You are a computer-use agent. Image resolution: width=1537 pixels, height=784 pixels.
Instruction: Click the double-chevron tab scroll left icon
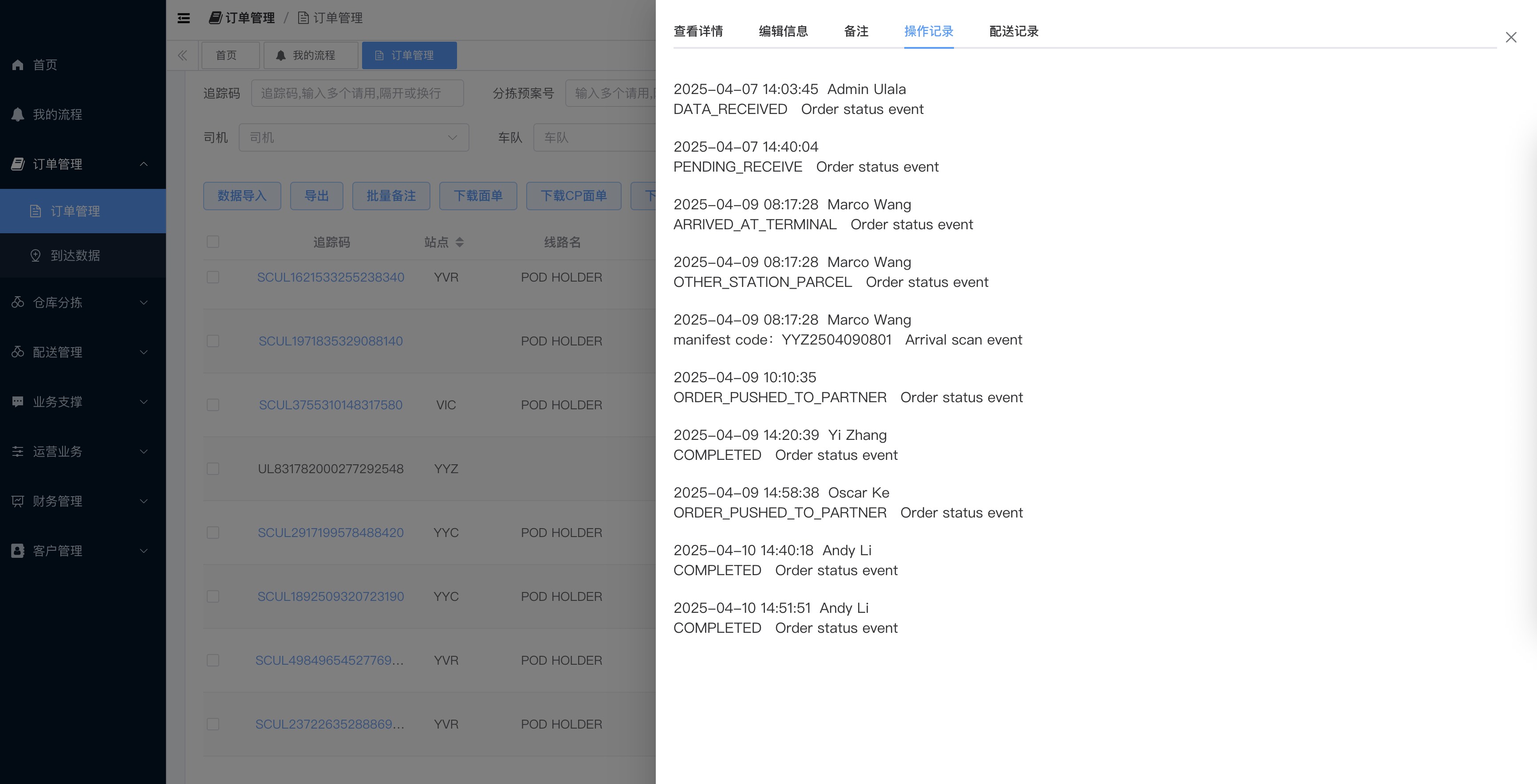(182, 55)
